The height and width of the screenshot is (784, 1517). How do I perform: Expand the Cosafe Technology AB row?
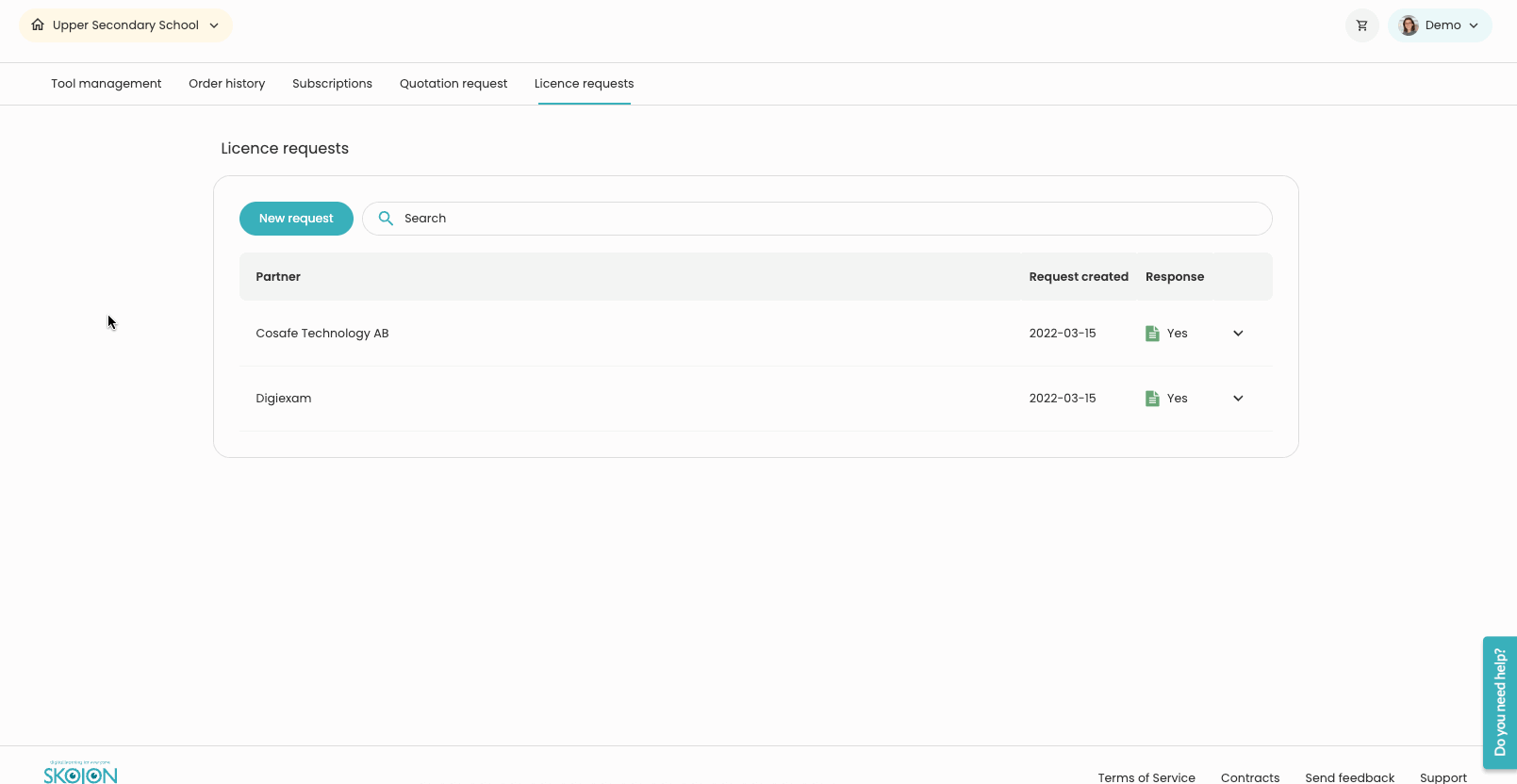click(1238, 334)
